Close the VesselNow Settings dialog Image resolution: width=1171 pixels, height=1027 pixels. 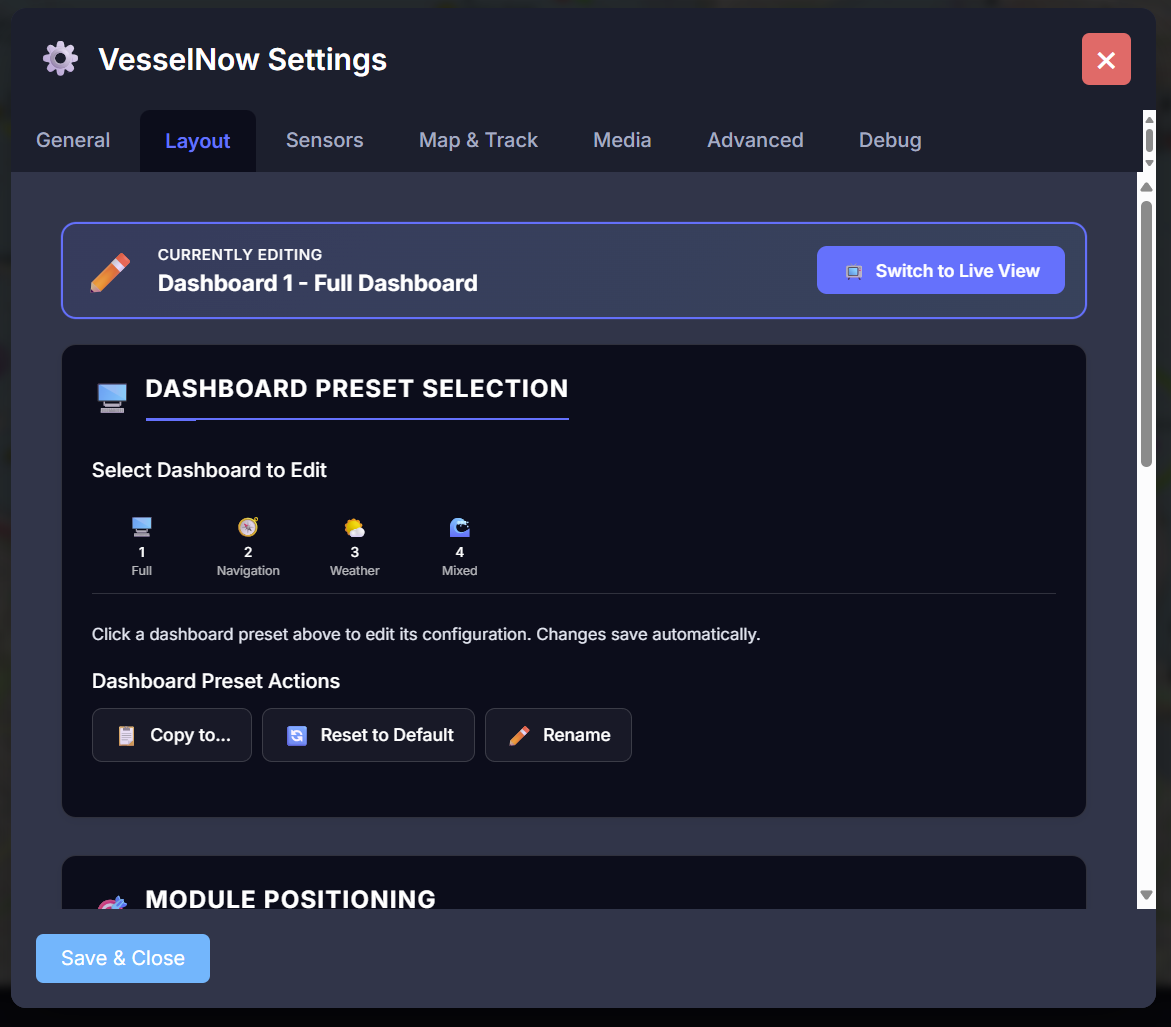pyautogui.click(x=1106, y=58)
